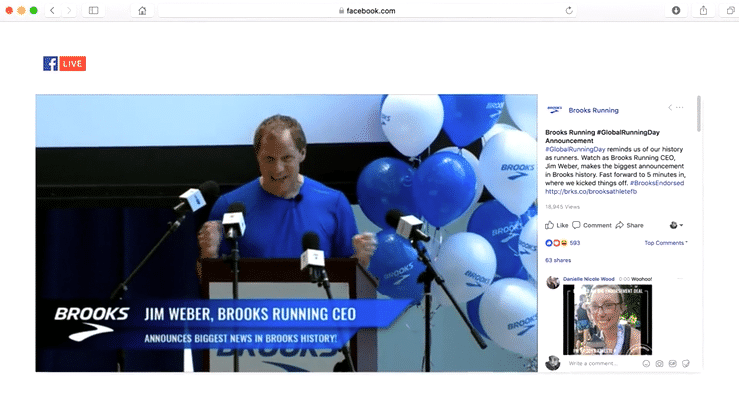Screen dimensions: 739x415
Task: Like the Brooks Running post
Action: pos(557,225)
